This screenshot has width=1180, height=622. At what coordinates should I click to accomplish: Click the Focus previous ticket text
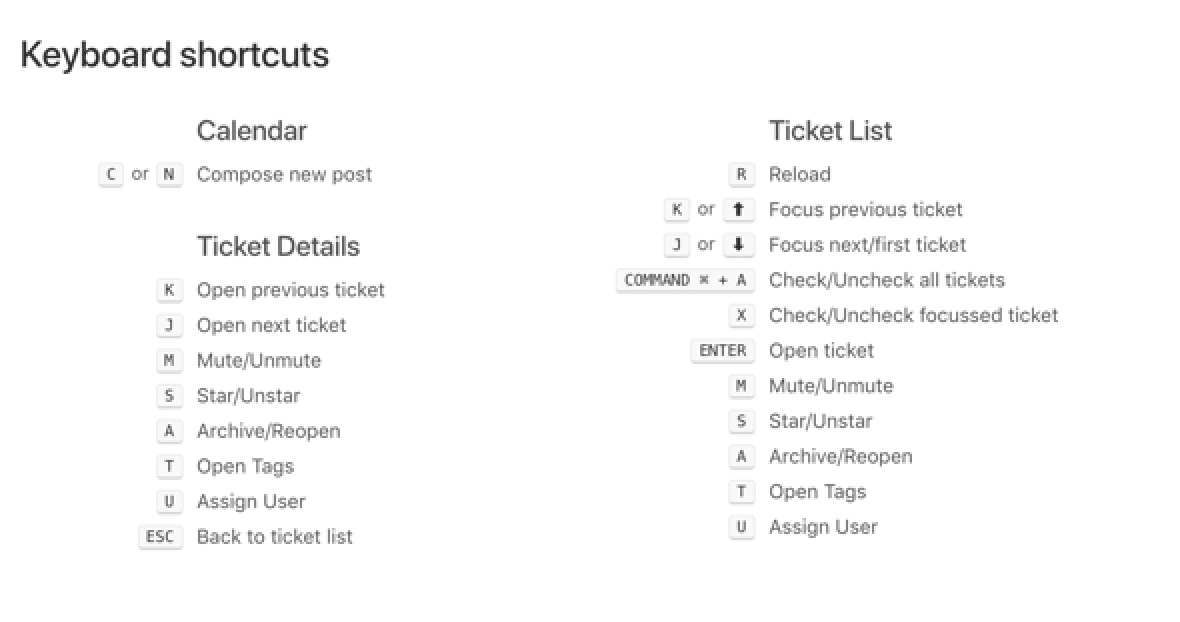pyautogui.click(x=865, y=210)
